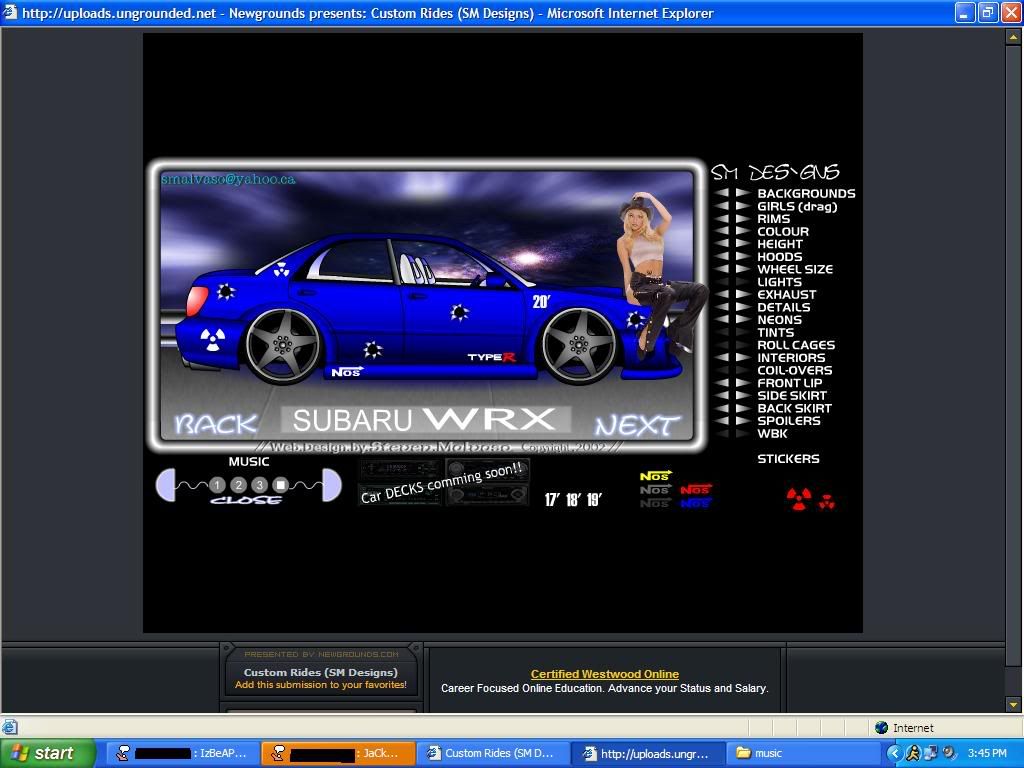Screen dimensions: 1024x768
Task: Select the 18' wheel size sticker
Action: coord(573,500)
